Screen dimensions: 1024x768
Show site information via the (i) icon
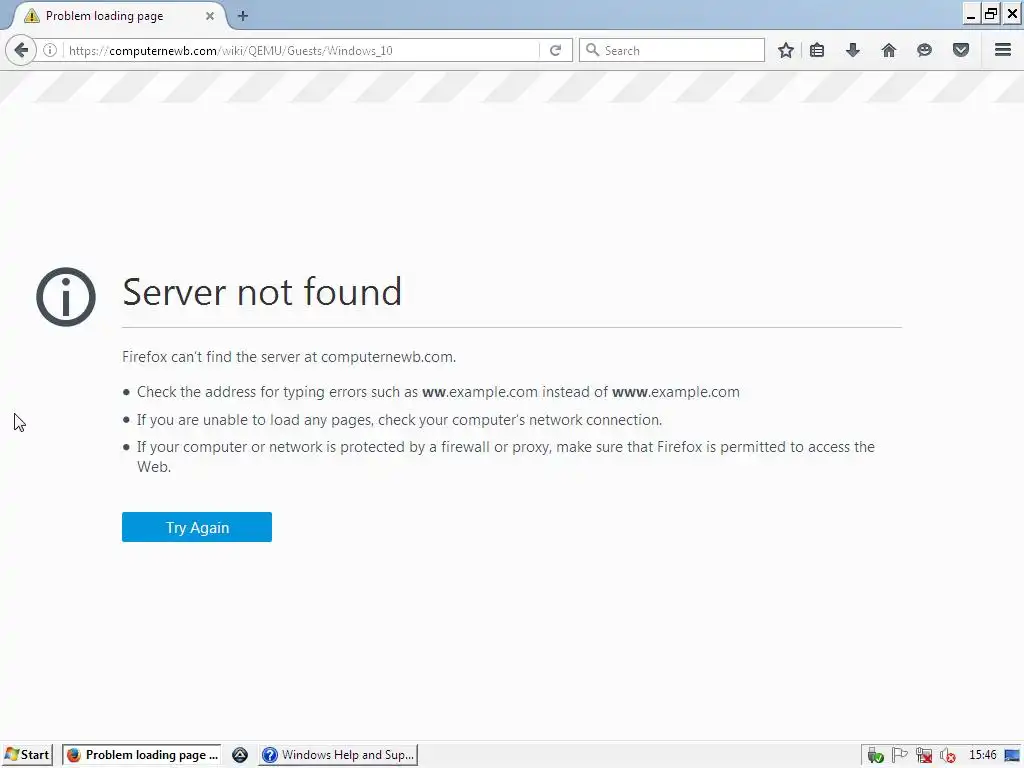click(x=50, y=50)
